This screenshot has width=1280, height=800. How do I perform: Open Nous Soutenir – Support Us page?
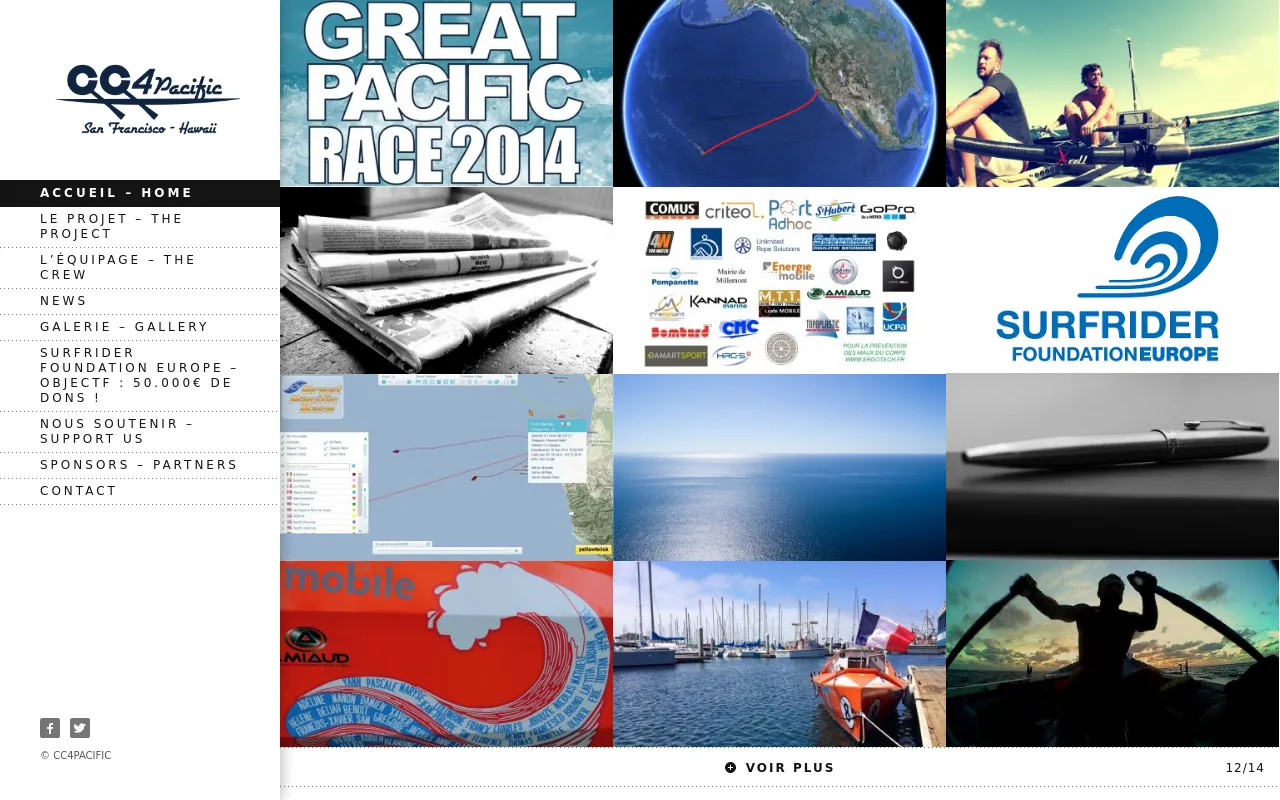pos(140,432)
